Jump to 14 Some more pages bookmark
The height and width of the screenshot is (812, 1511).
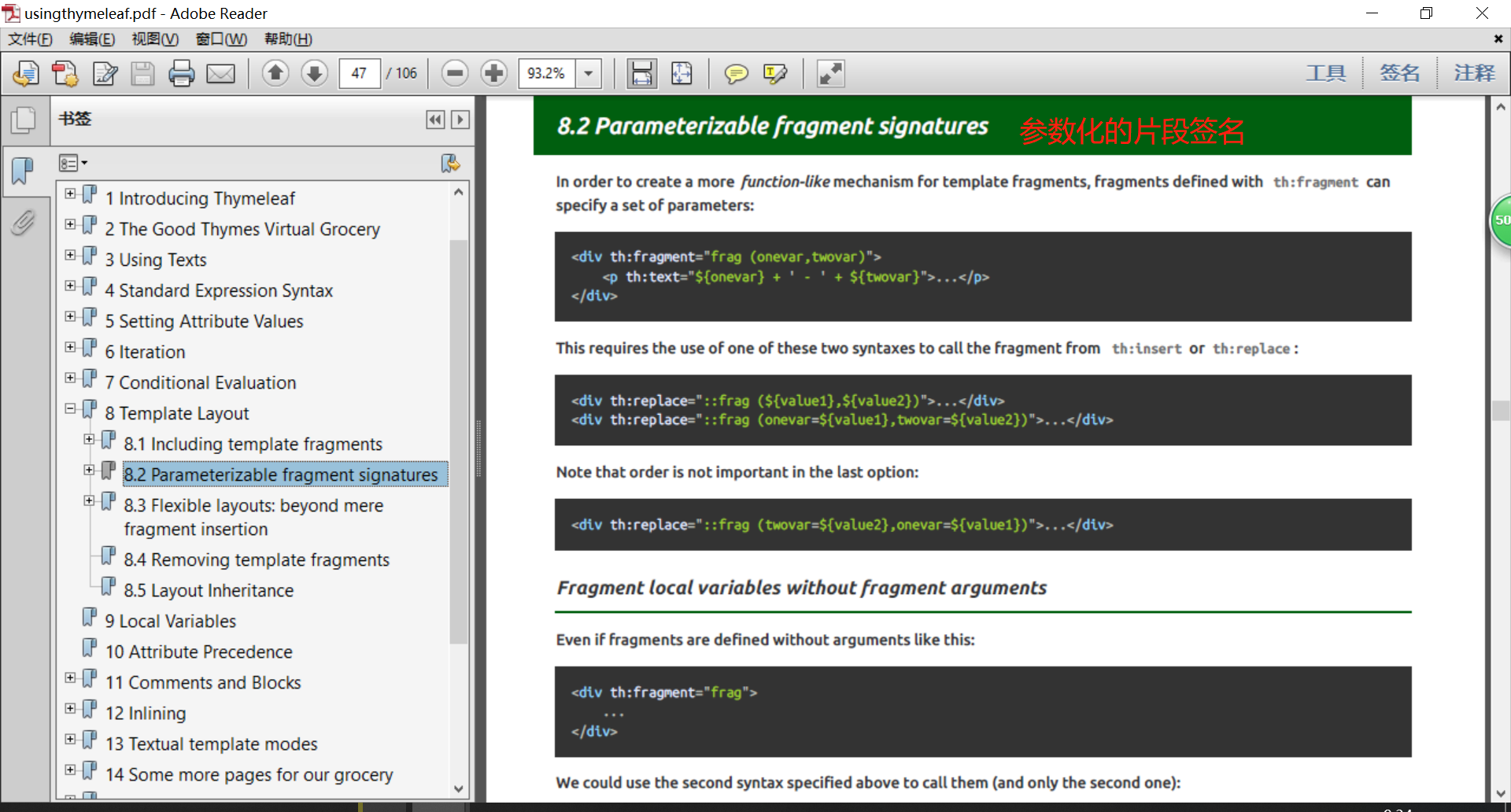pos(249,774)
